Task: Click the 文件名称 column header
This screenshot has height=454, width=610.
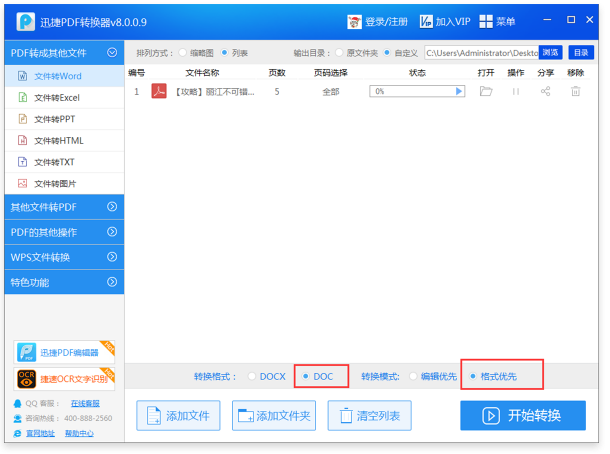Action: [202, 73]
